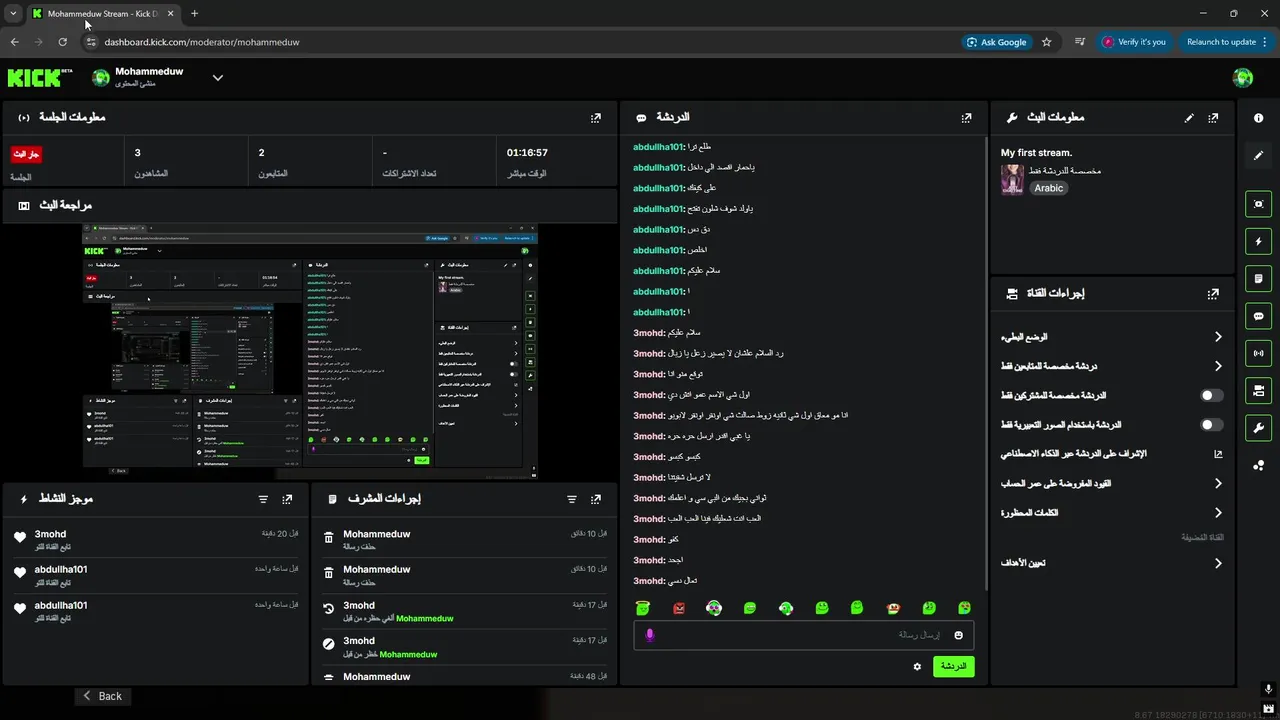Viewport: 1280px width, 720px height.
Task: Click the pencil edit icon in right sidebar
Action: [x=1258, y=155]
